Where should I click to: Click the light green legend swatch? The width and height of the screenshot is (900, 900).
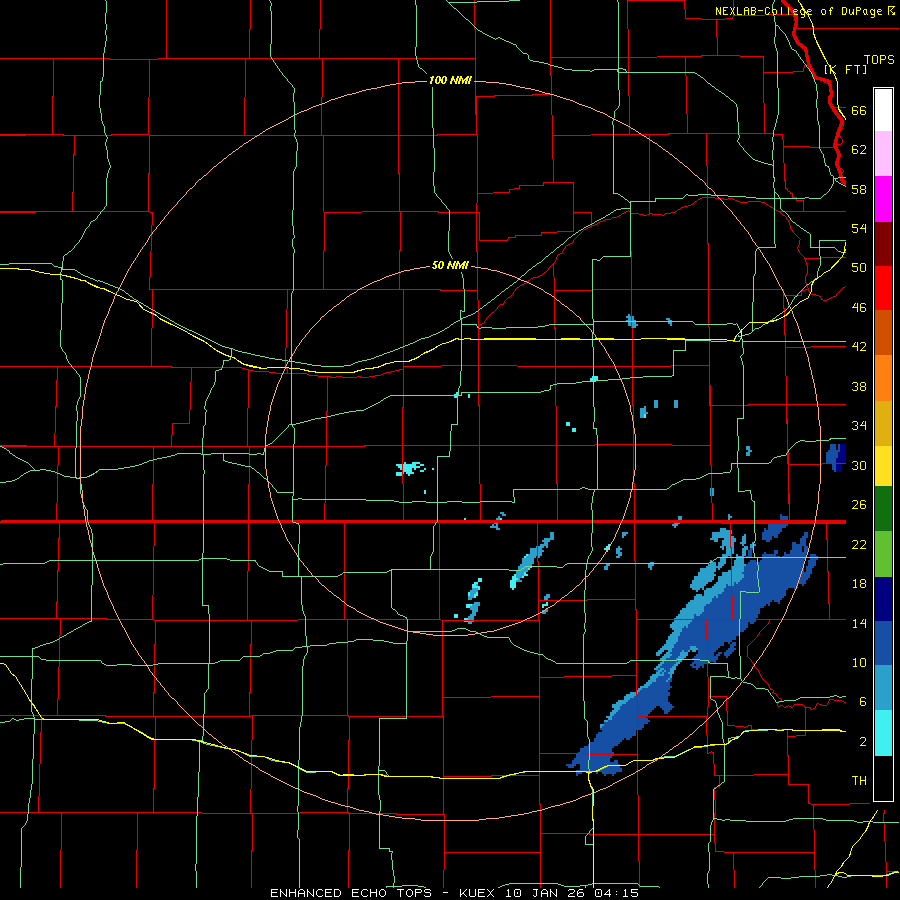883,554
